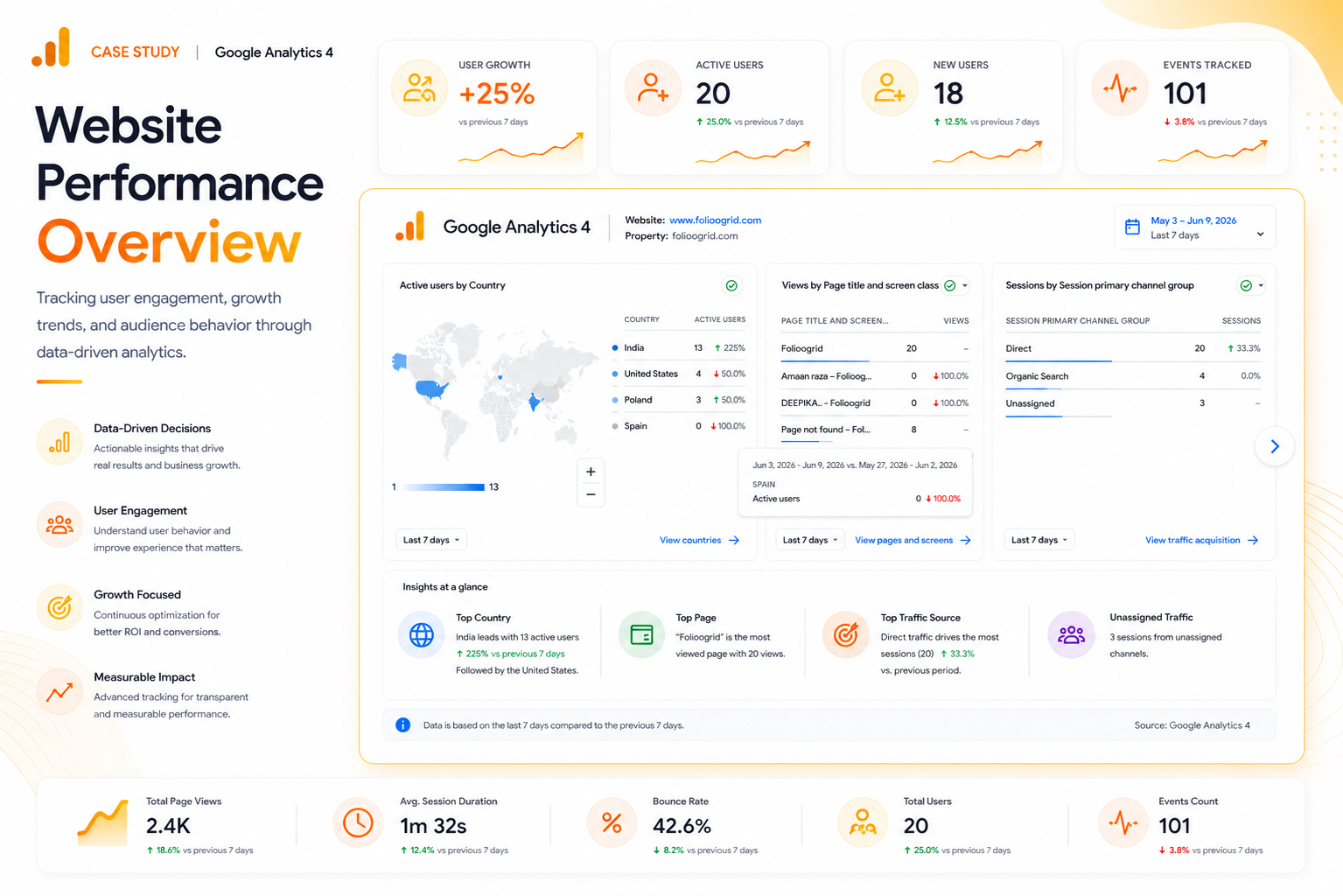This screenshot has width=1343, height=896.
Task: Click the Source: Google Analytics 4 text
Action: 1193,724
